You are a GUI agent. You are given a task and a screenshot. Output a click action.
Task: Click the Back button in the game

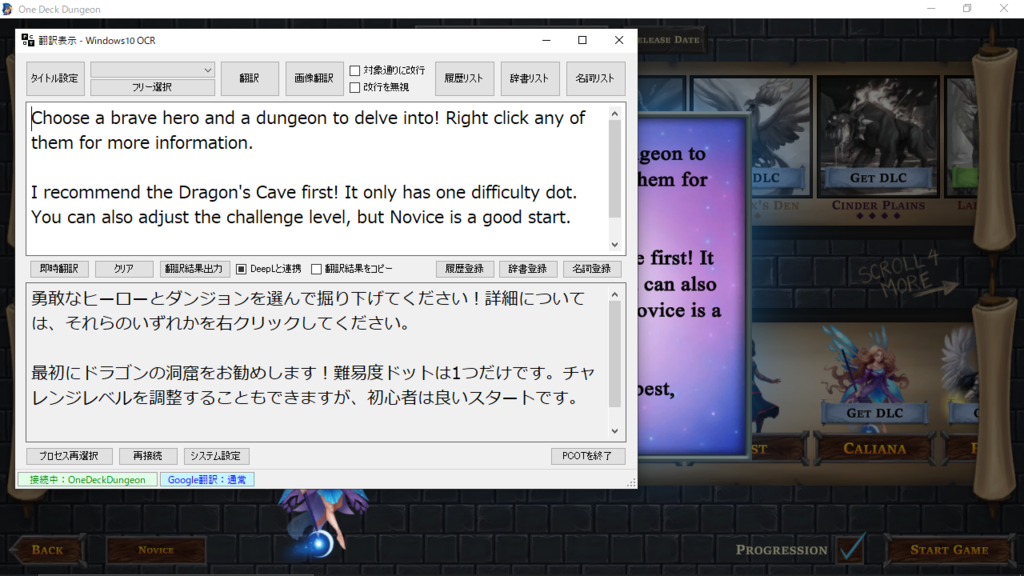47,550
